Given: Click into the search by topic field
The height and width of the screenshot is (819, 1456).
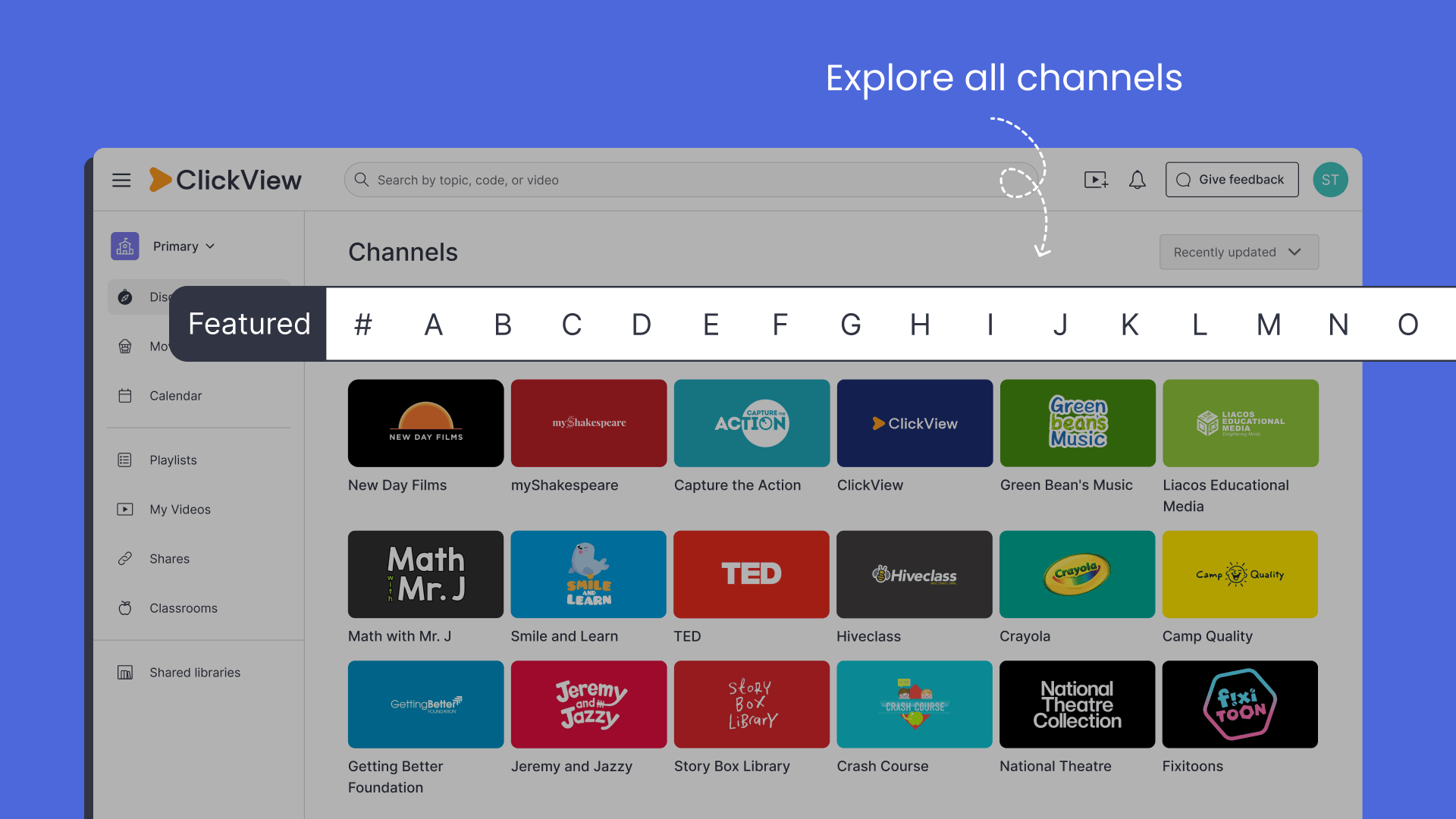Looking at the screenshot, I should (691, 180).
